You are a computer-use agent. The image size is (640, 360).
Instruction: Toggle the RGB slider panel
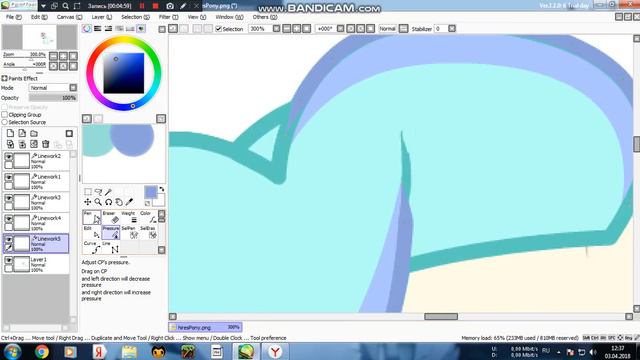98,29
